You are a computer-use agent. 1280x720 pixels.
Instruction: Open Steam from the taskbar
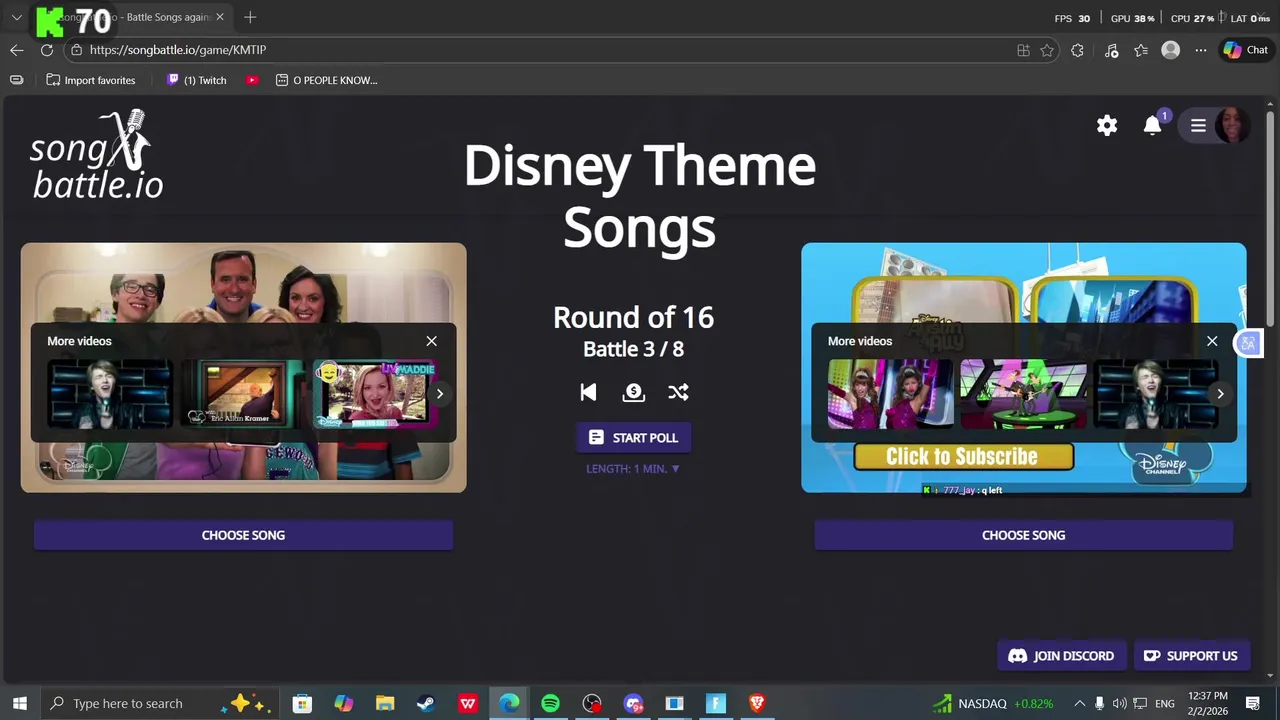pos(426,703)
